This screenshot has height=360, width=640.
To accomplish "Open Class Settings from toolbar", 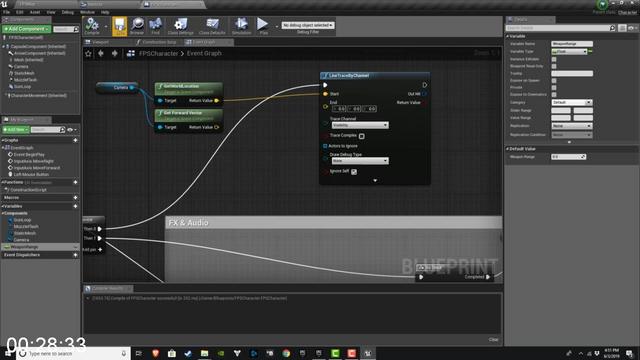I will (180, 26).
